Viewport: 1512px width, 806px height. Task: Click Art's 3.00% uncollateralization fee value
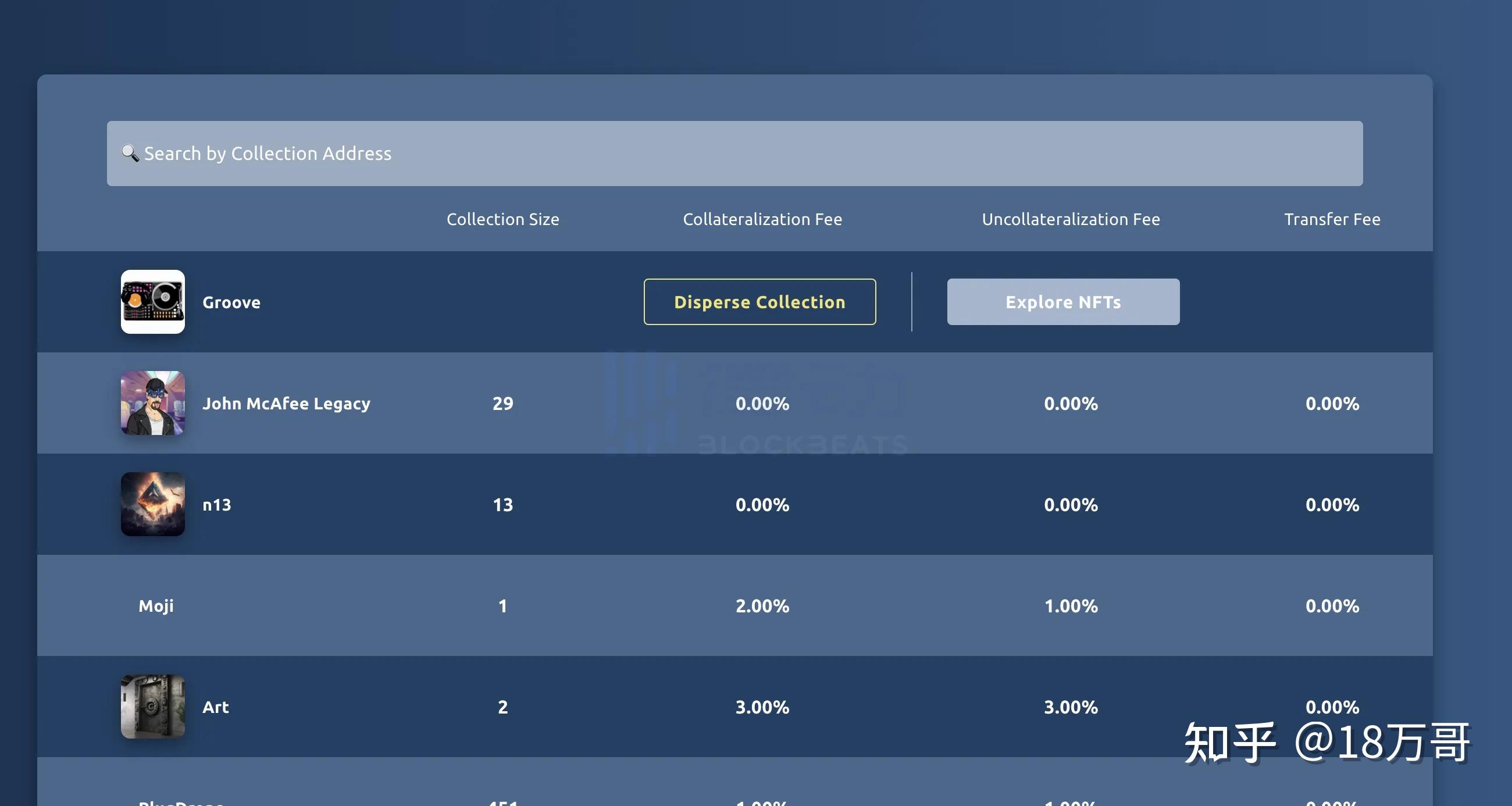1070,707
